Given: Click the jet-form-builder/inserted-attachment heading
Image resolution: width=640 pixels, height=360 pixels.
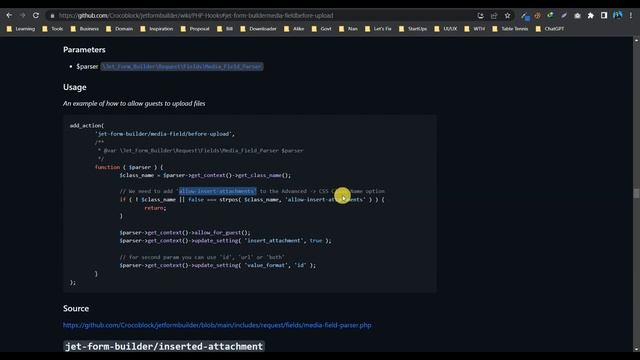Looking at the screenshot, I should 164,347.
